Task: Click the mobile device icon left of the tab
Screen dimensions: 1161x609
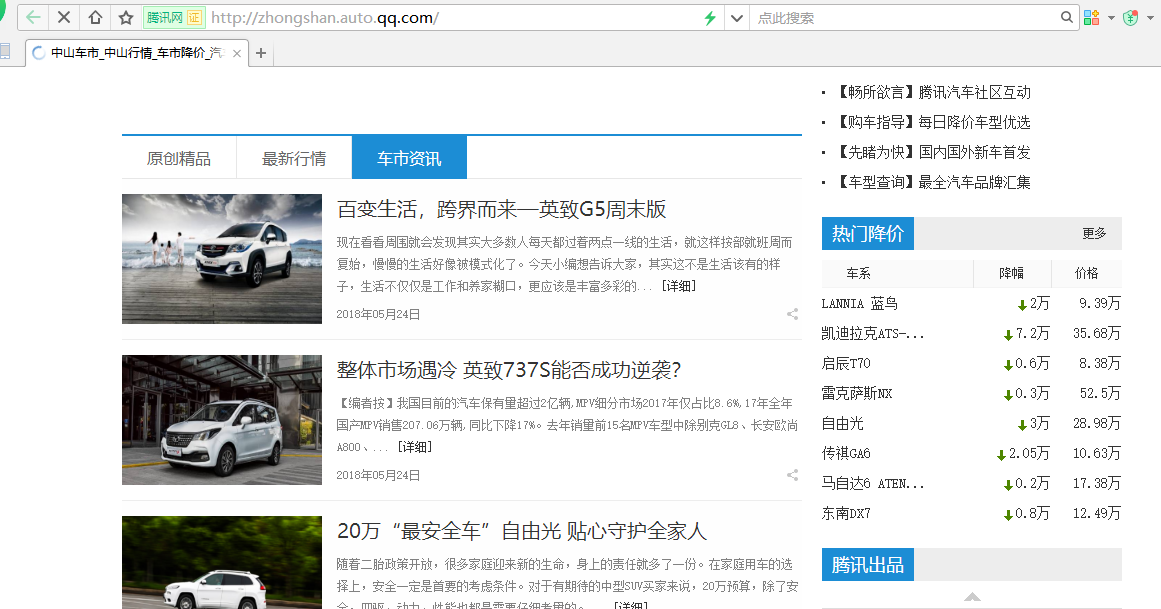Action: coord(5,52)
